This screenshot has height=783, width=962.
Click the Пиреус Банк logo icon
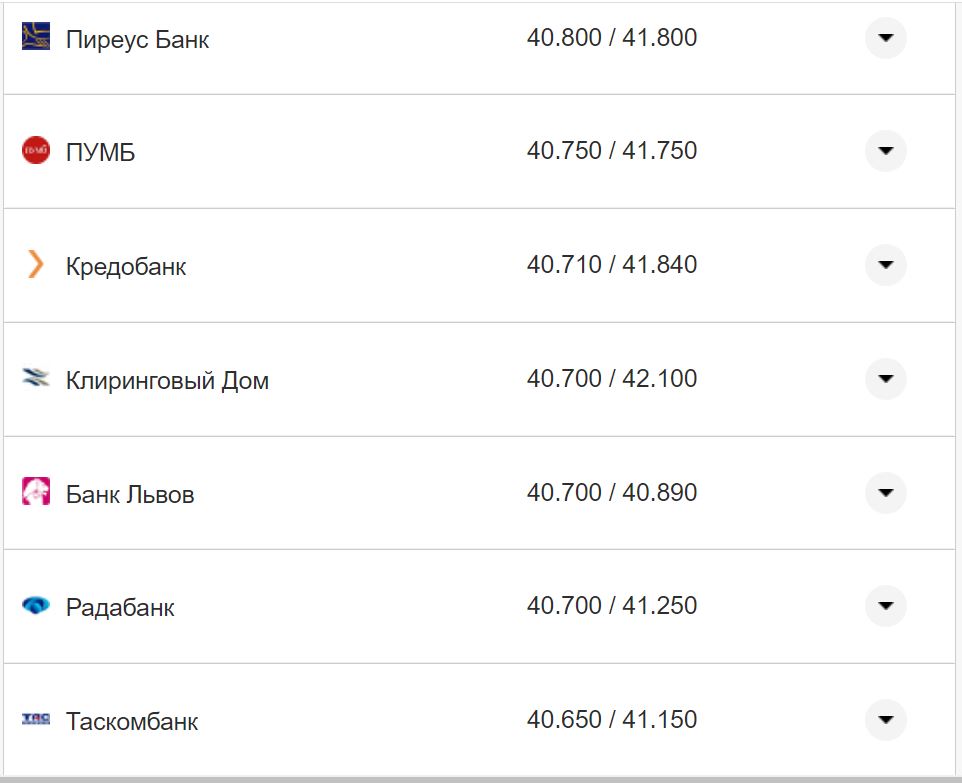click(x=33, y=38)
